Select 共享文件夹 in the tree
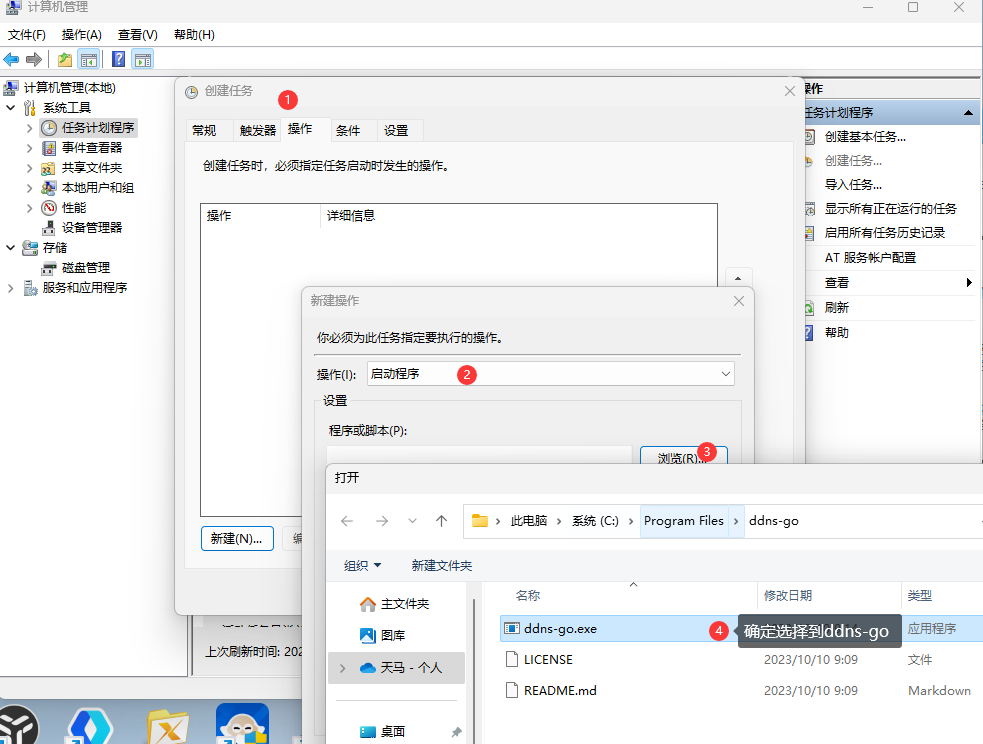 click(x=92, y=168)
